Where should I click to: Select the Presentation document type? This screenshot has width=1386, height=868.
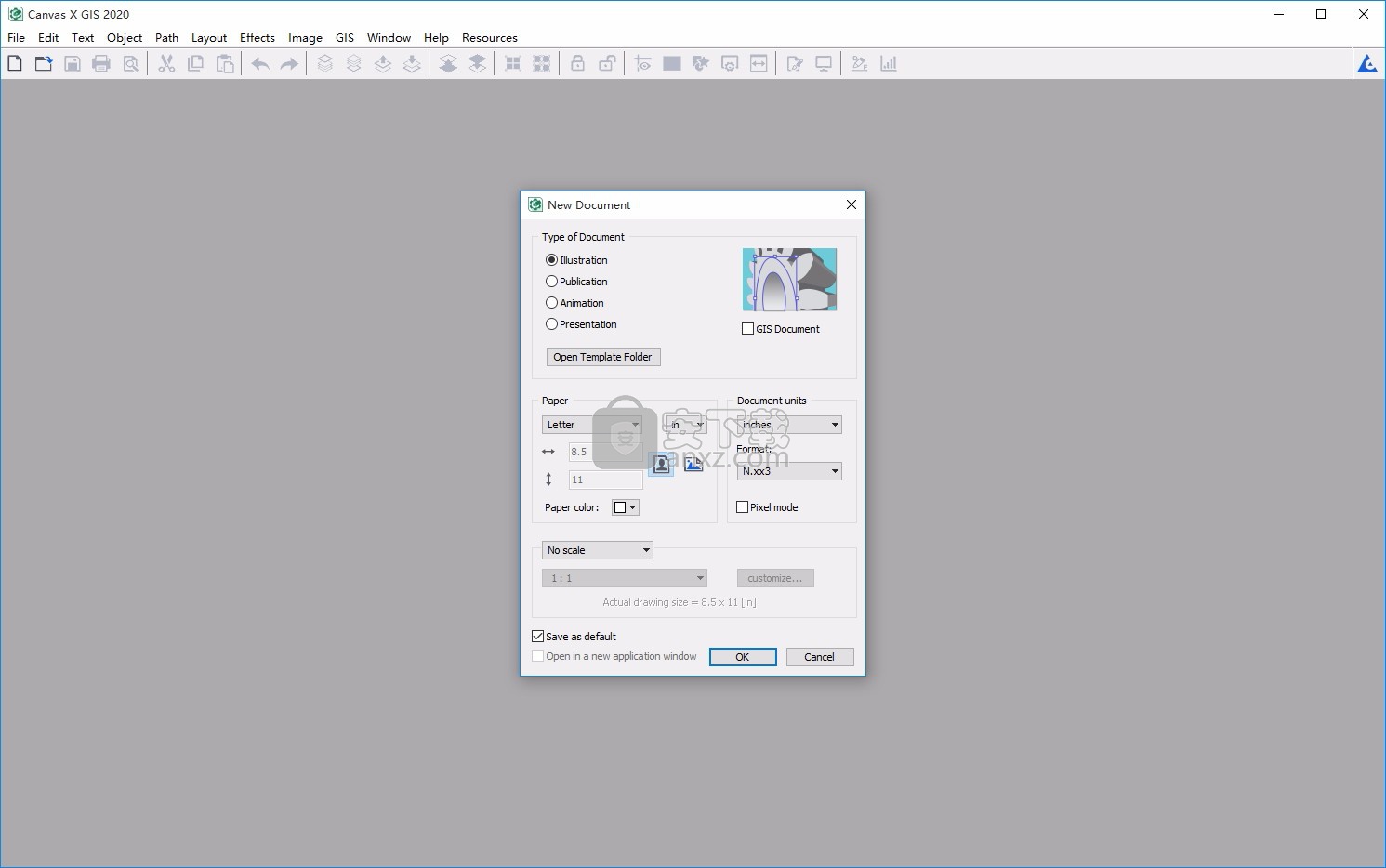pyautogui.click(x=581, y=324)
